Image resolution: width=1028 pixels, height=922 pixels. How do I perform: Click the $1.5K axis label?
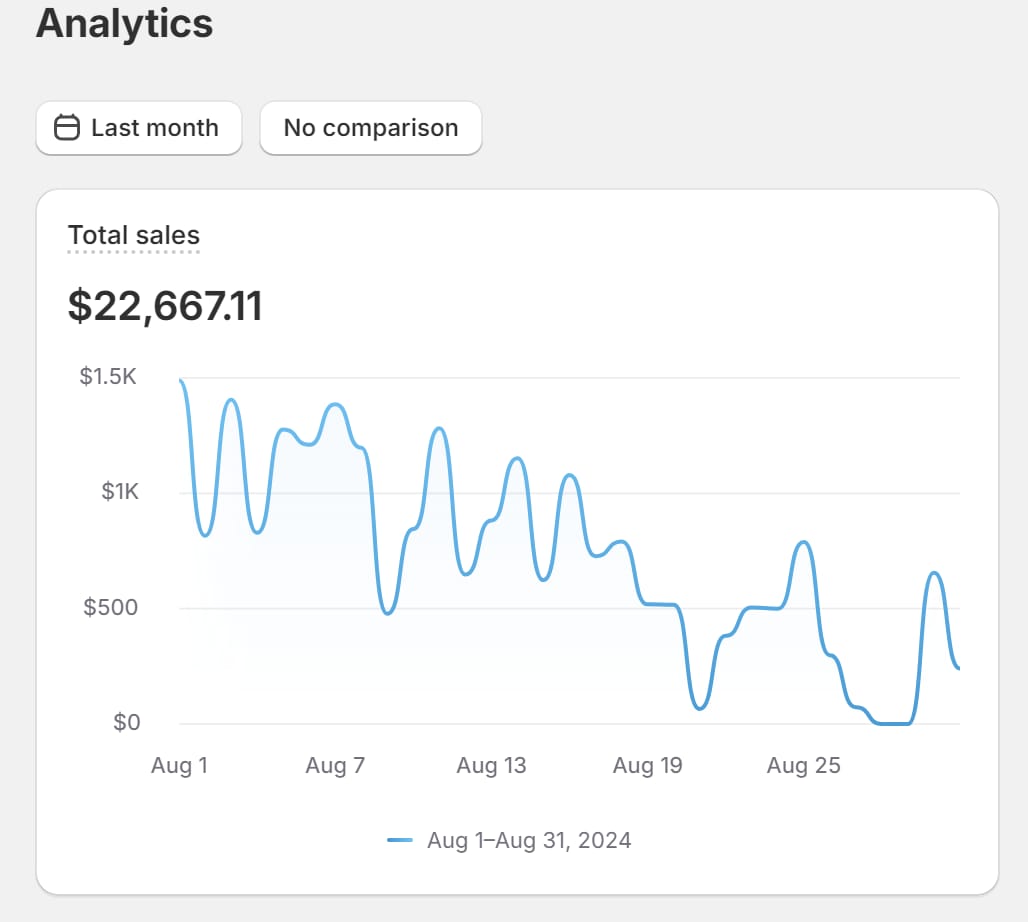click(108, 376)
